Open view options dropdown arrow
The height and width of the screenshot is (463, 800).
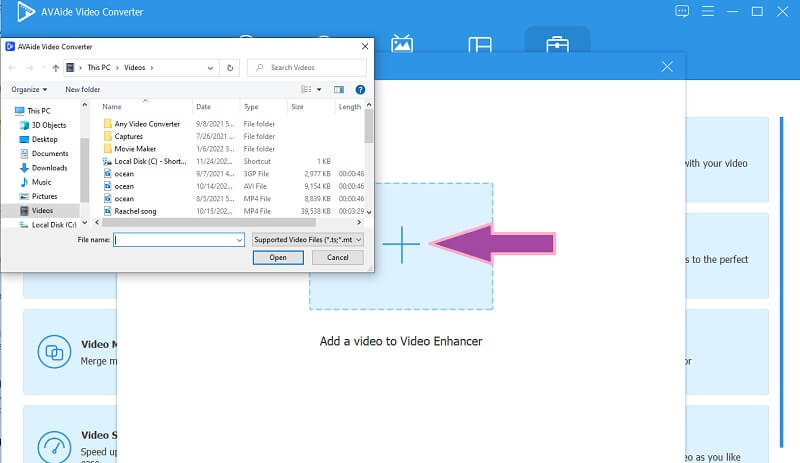(319, 89)
